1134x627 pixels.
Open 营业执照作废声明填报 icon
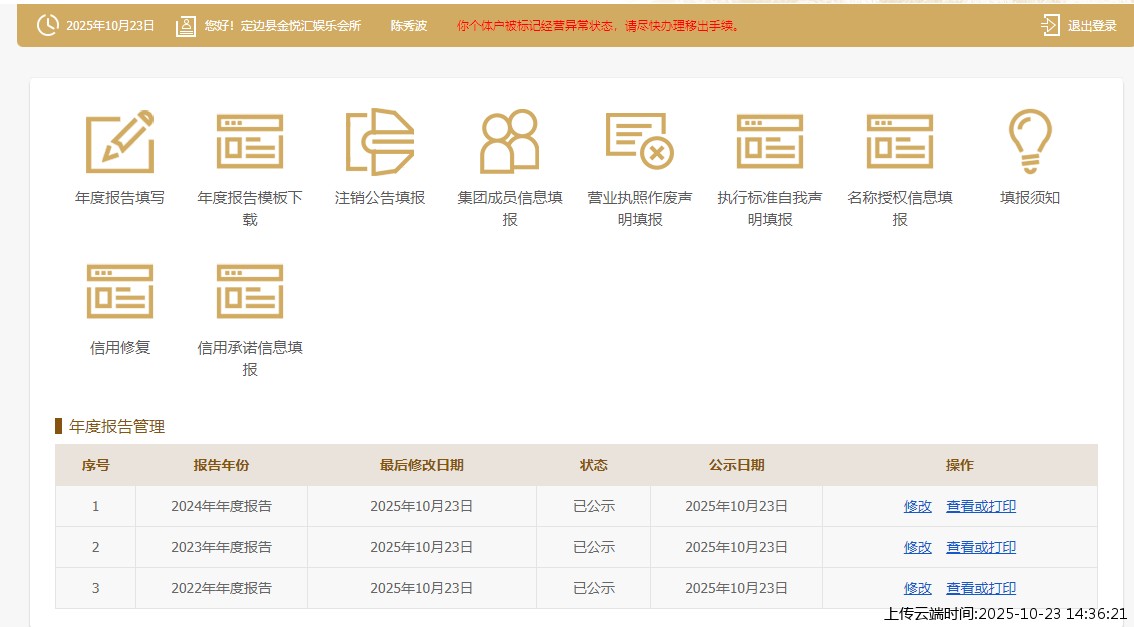[640, 142]
